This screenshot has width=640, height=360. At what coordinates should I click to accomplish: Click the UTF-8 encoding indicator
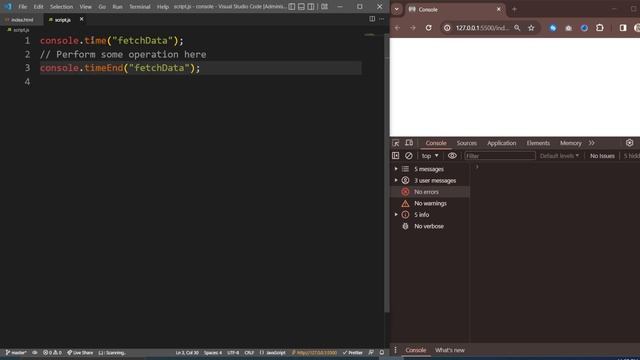pyautogui.click(x=233, y=353)
